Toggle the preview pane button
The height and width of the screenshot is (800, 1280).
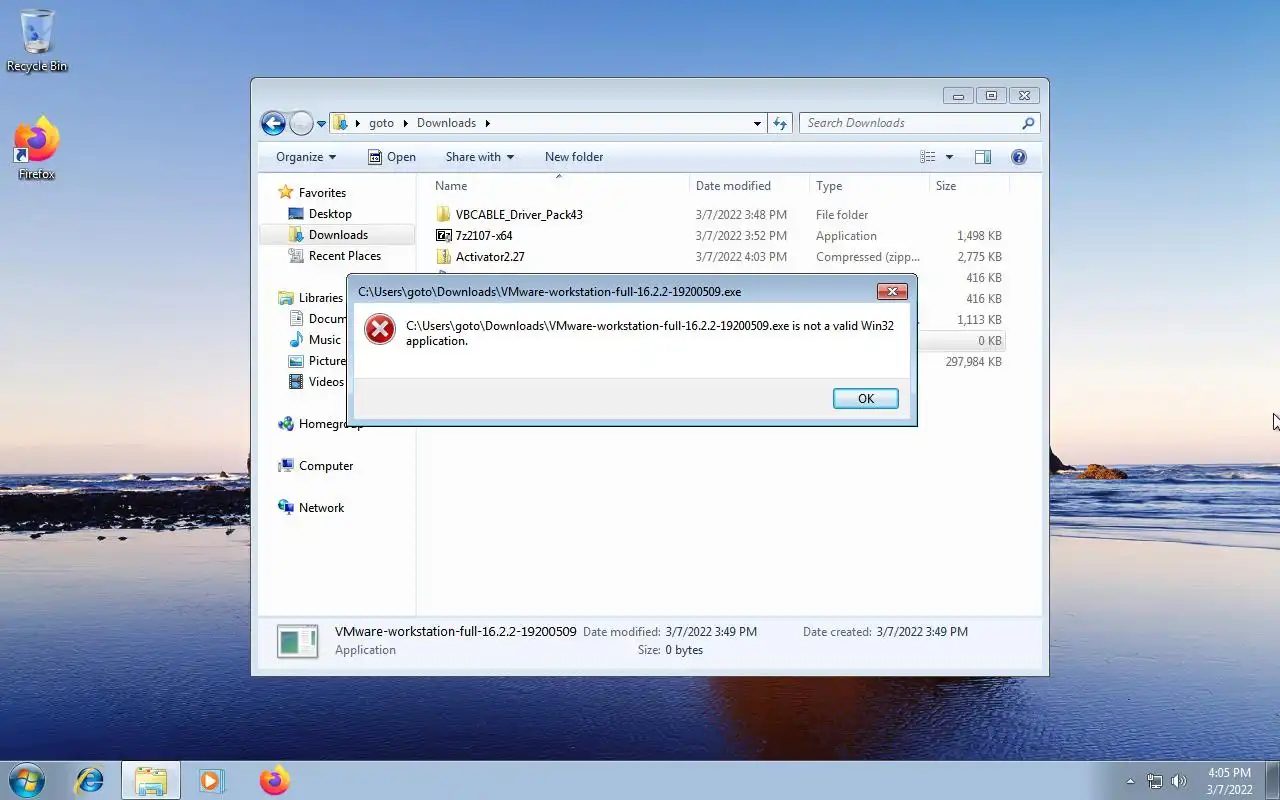(983, 157)
